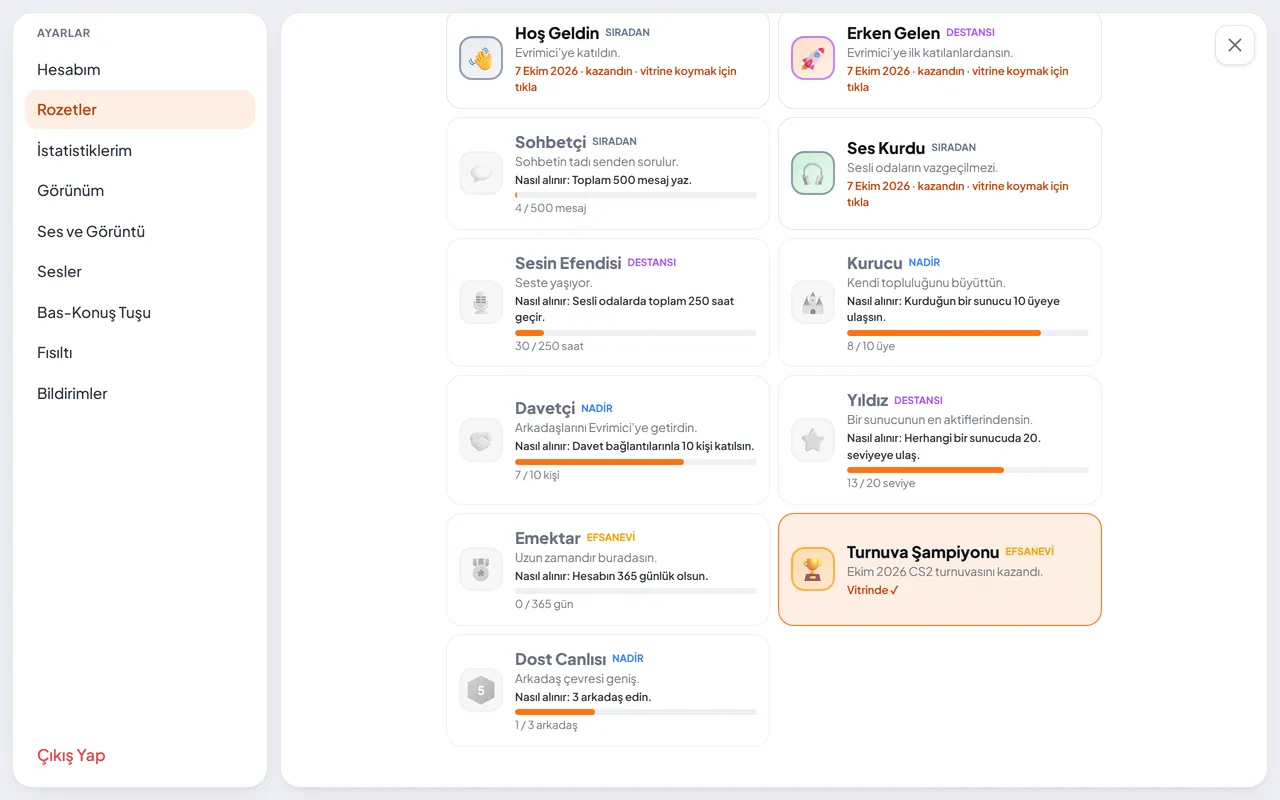This screenshot has height=800, width=1280.
Task: Click the waving hand Hoş Geldin badge icon
Action: [x=481, y=58]
